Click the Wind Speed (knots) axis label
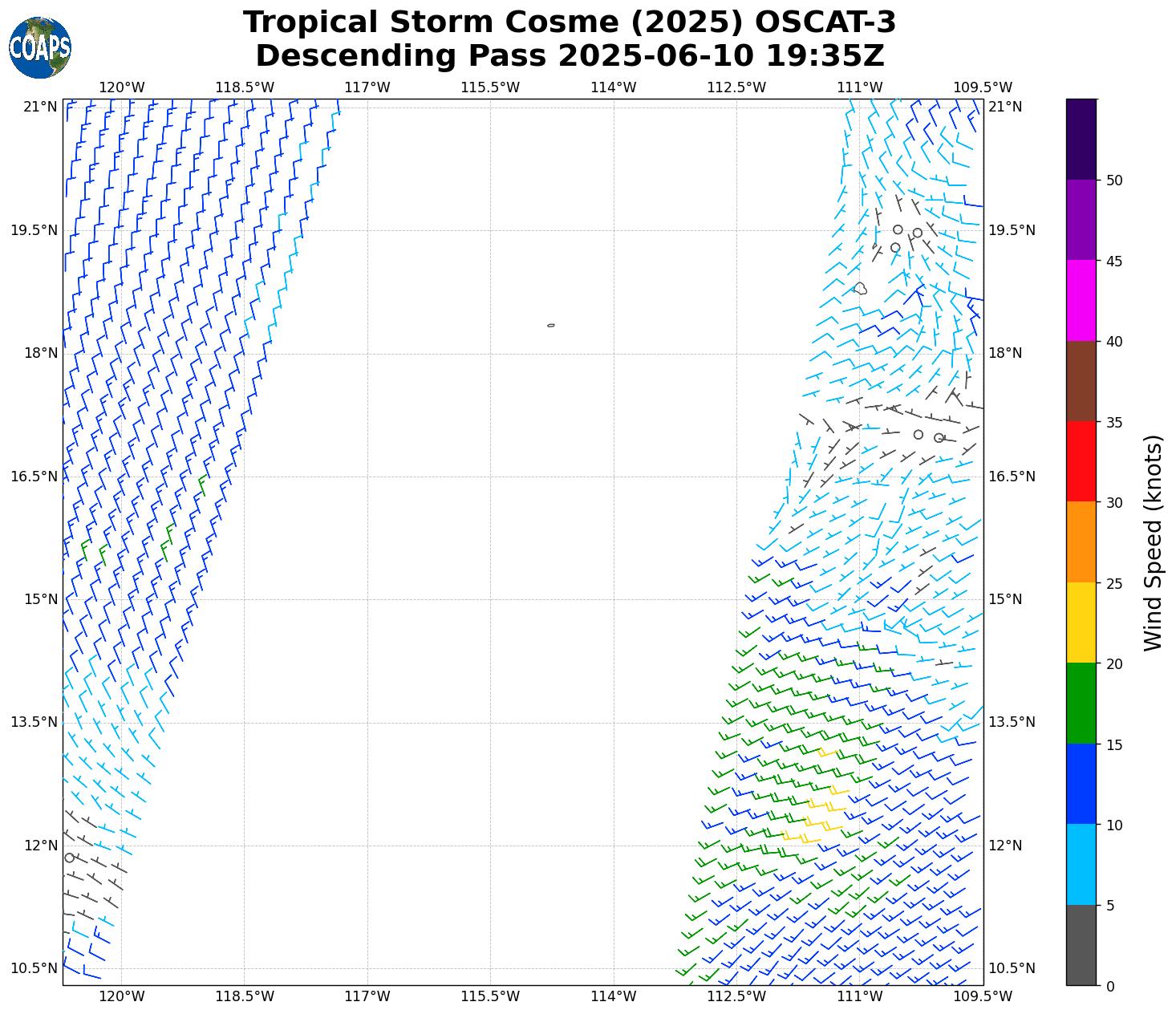Viewport: 1176px width, 1014px height. [1152, 542]
